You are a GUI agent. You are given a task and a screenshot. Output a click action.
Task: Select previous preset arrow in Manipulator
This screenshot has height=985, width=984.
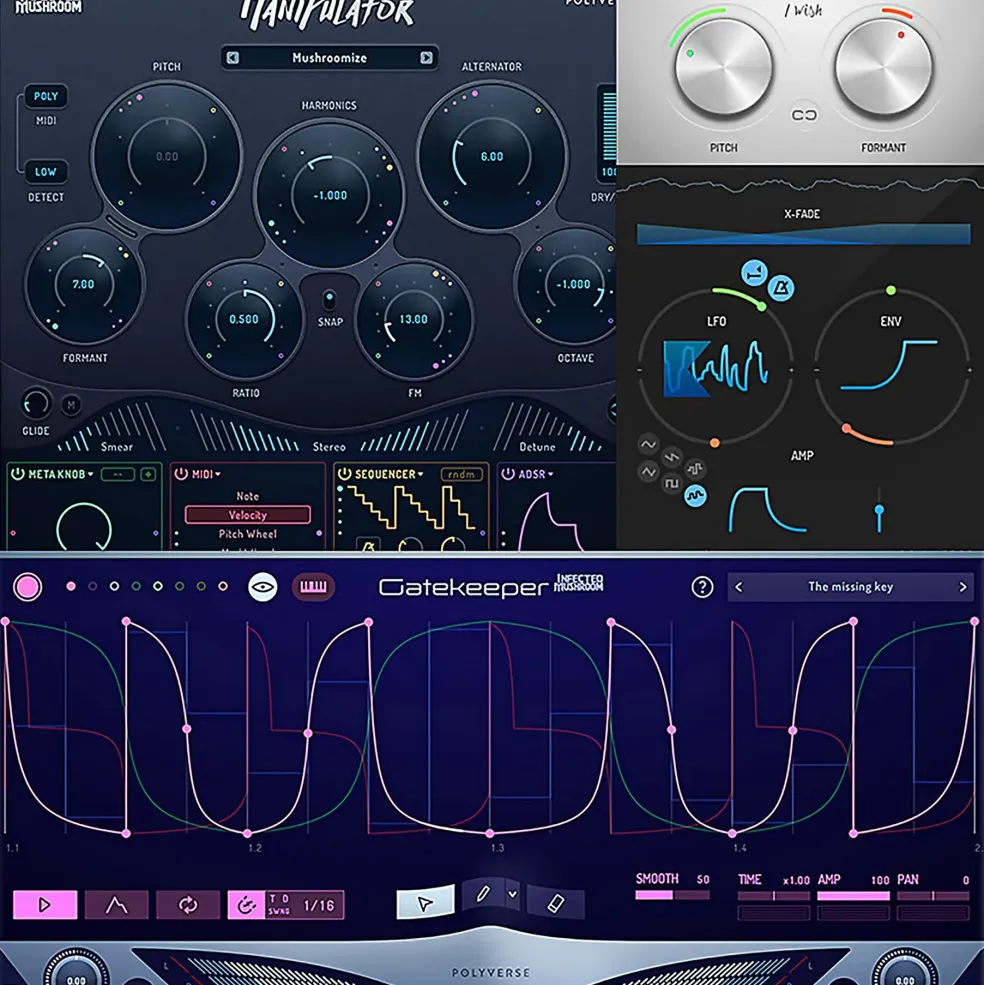click(x=232, y=58)
